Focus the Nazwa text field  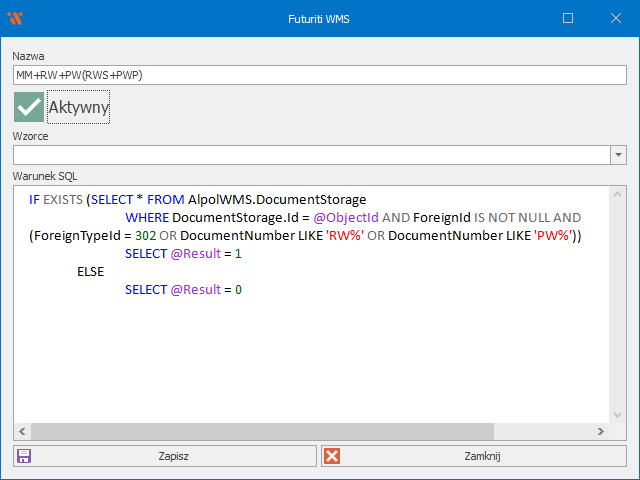pyautogui.click(x=320, y=75)
